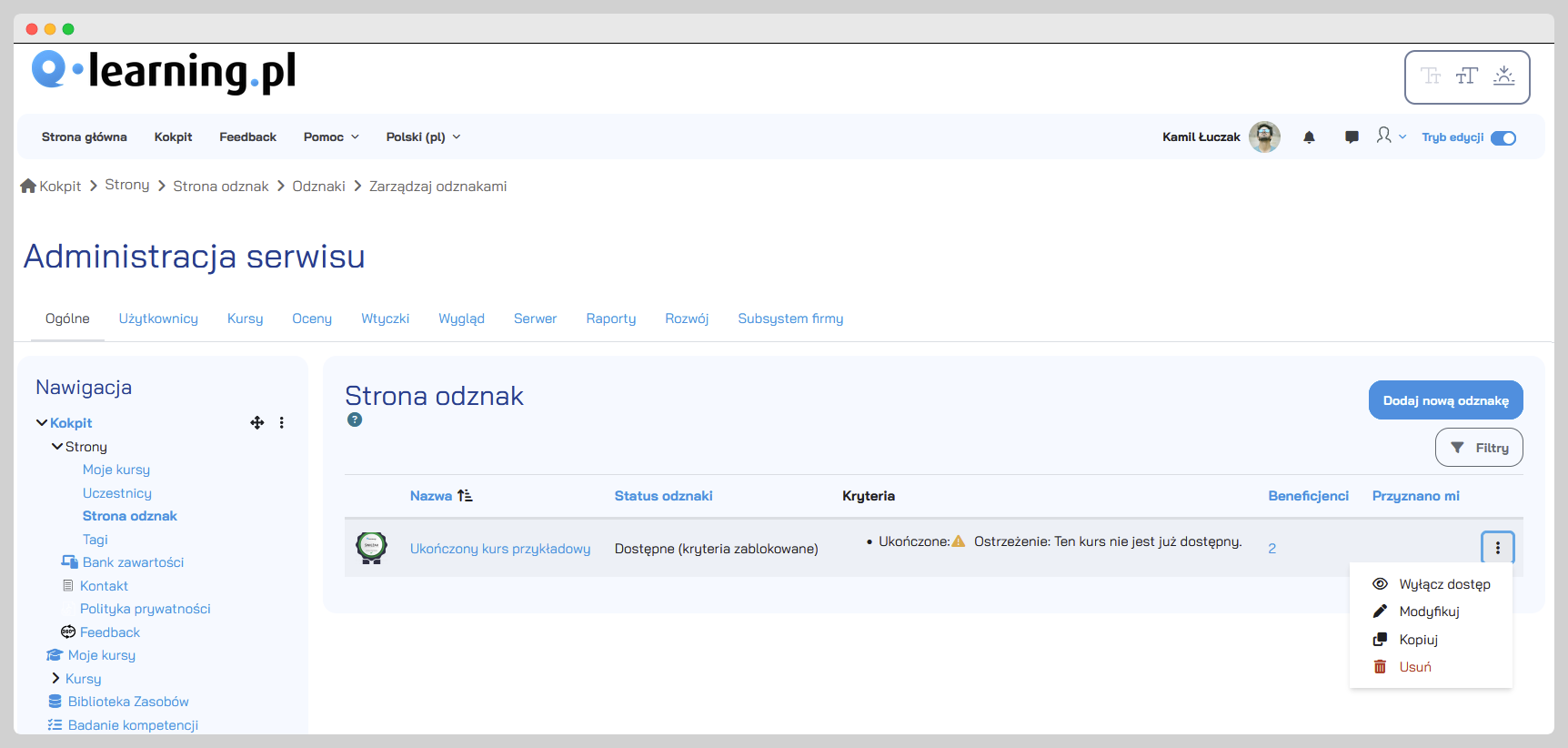The image size is (1568, 748).
Task: Click the Dodaj nową odznakę button
Action: point(1445,400)
